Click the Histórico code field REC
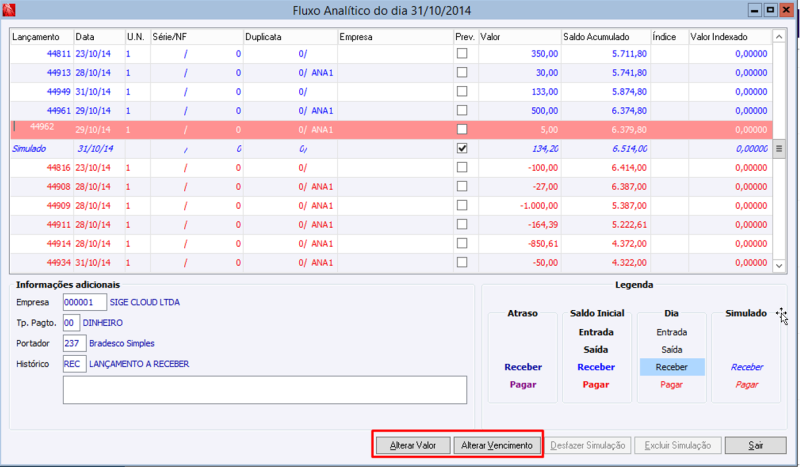Screen dimensions: 800x467 pos(74,364)
